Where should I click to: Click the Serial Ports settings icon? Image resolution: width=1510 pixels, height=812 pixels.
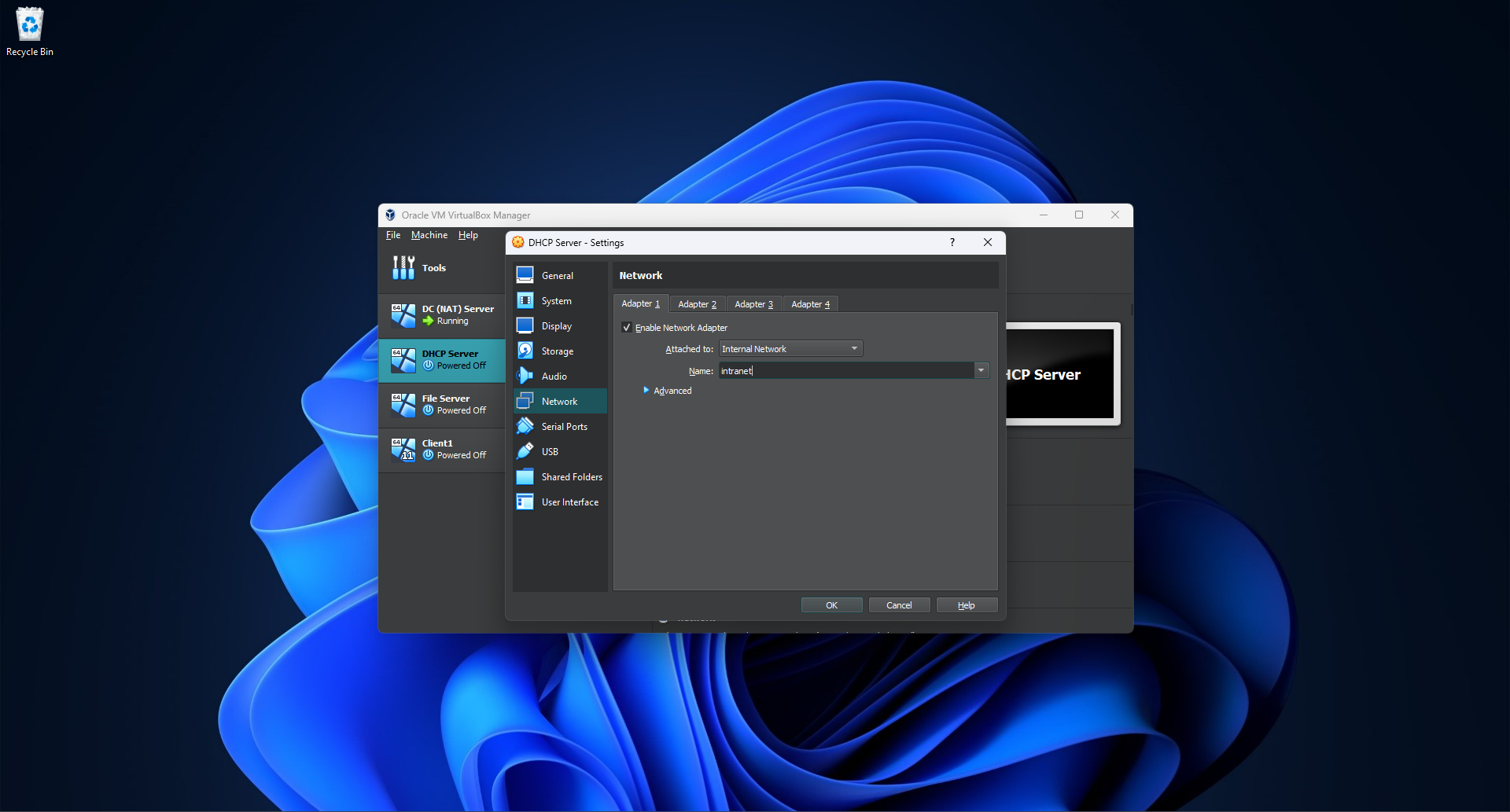(525, 426)
